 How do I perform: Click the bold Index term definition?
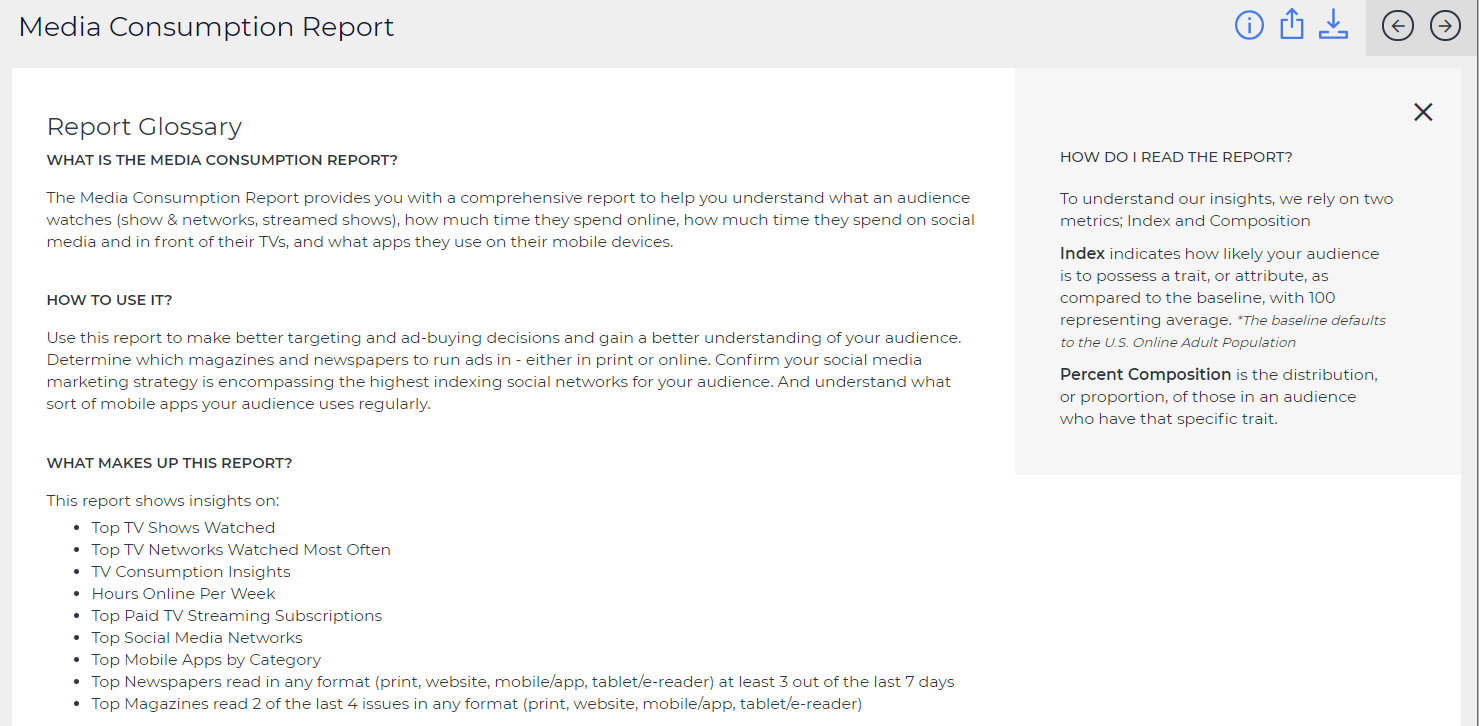[x=1082, y=254]
